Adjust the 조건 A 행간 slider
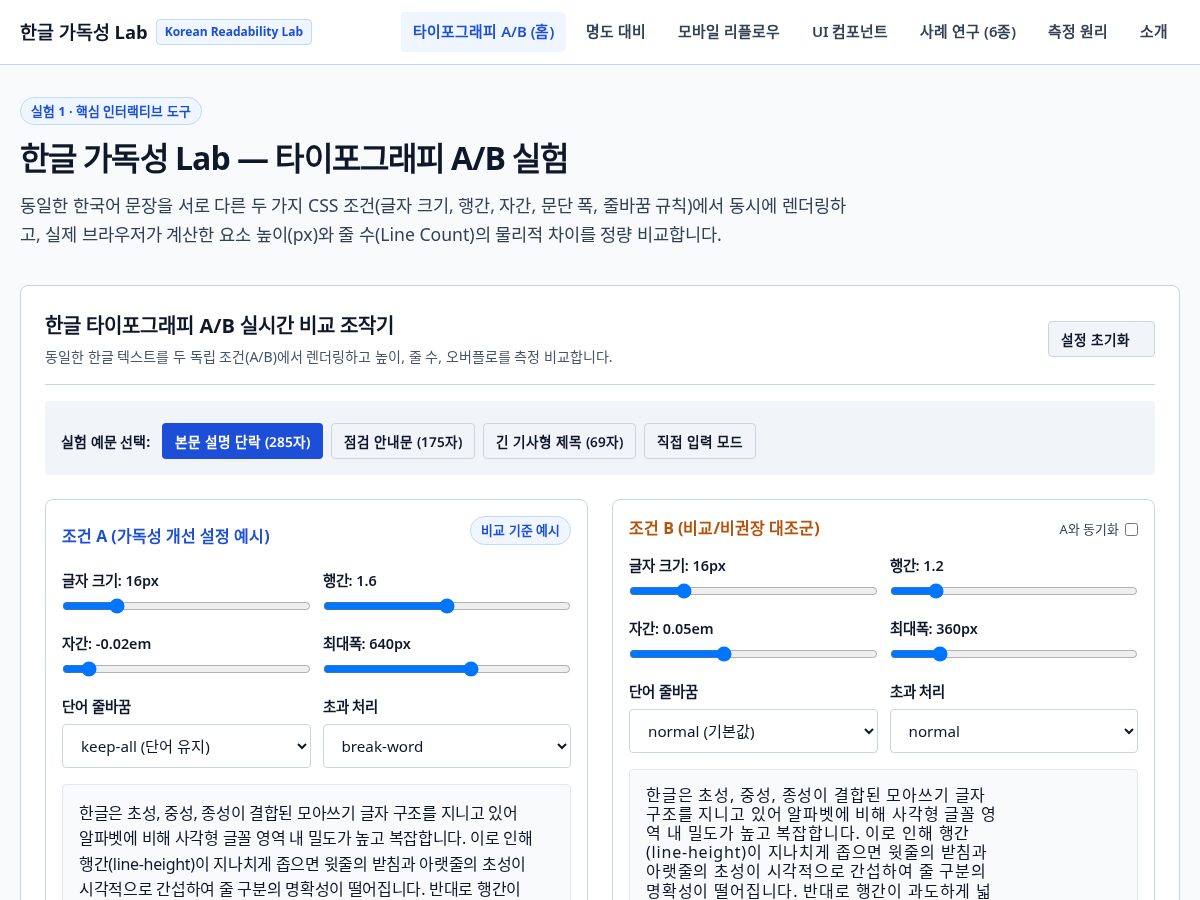Viewport: 1200px width, 900px height. tap(447, 605)
